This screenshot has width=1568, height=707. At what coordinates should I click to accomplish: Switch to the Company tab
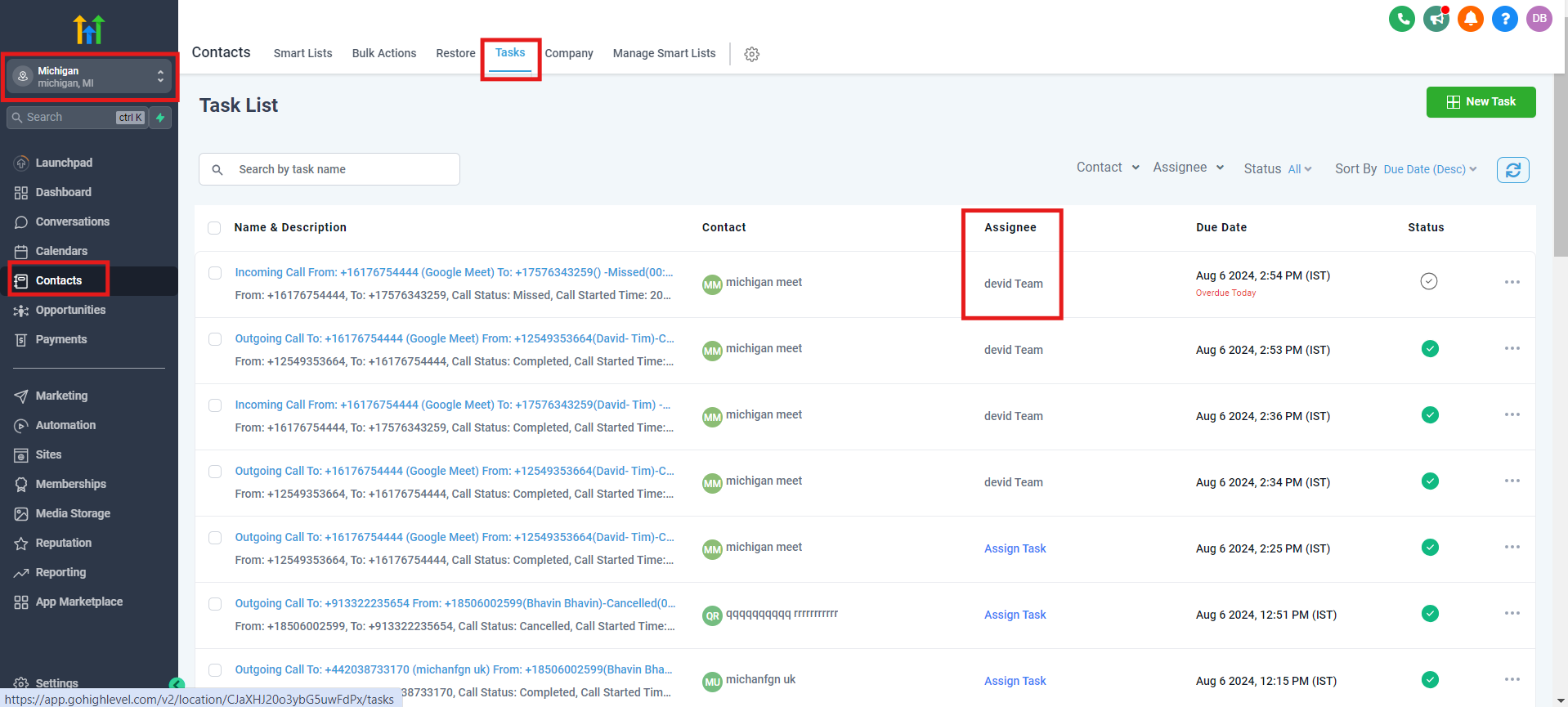tap(569, 53)
